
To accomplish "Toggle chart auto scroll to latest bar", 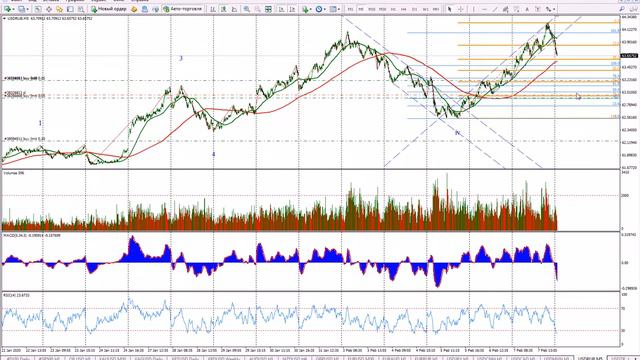I will click(282, 9).
